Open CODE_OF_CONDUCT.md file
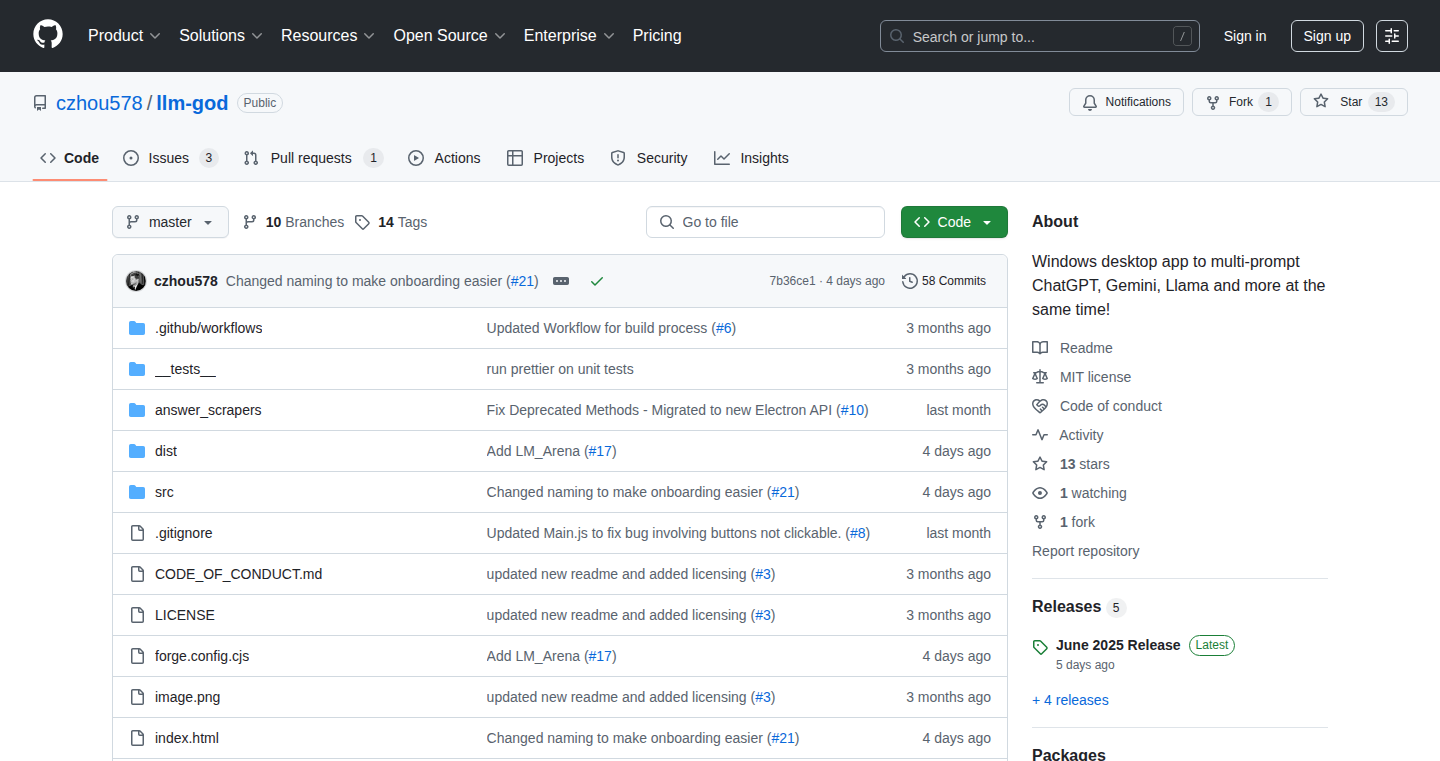Image resolution: width=1440 pixels, height=761 pixels. click(239, 574)
